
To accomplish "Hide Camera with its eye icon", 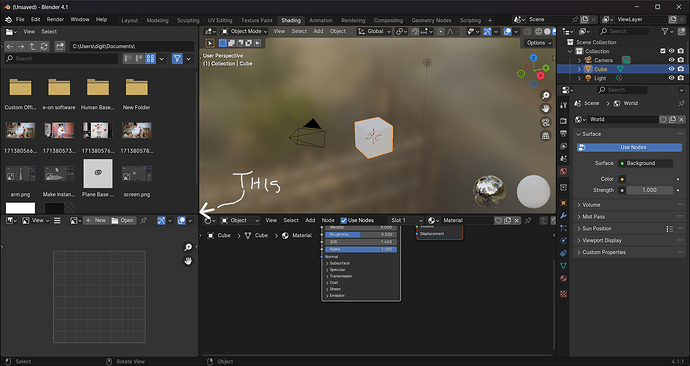I will tap(672, 60).
